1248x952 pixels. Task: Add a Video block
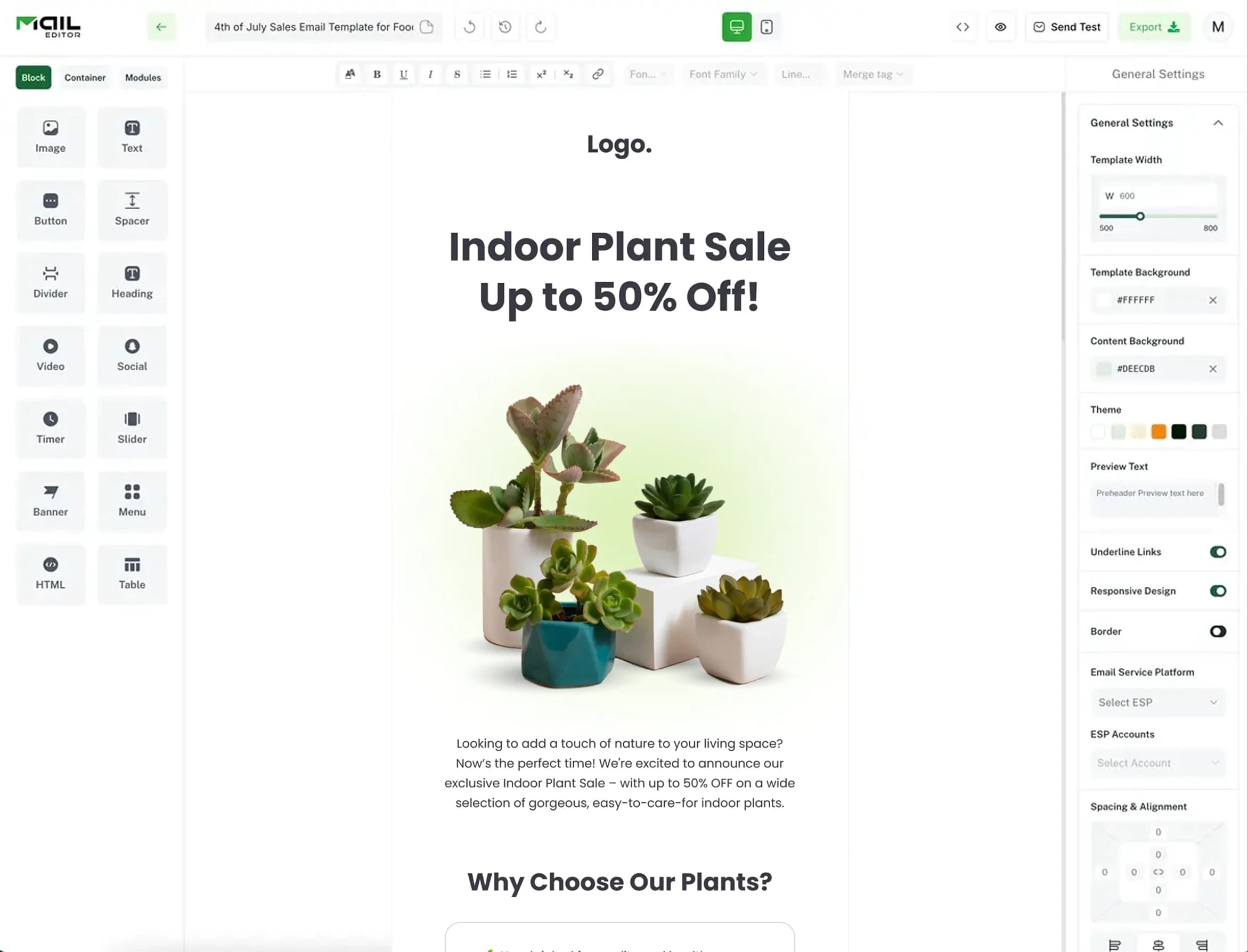(x=51, y=356)
